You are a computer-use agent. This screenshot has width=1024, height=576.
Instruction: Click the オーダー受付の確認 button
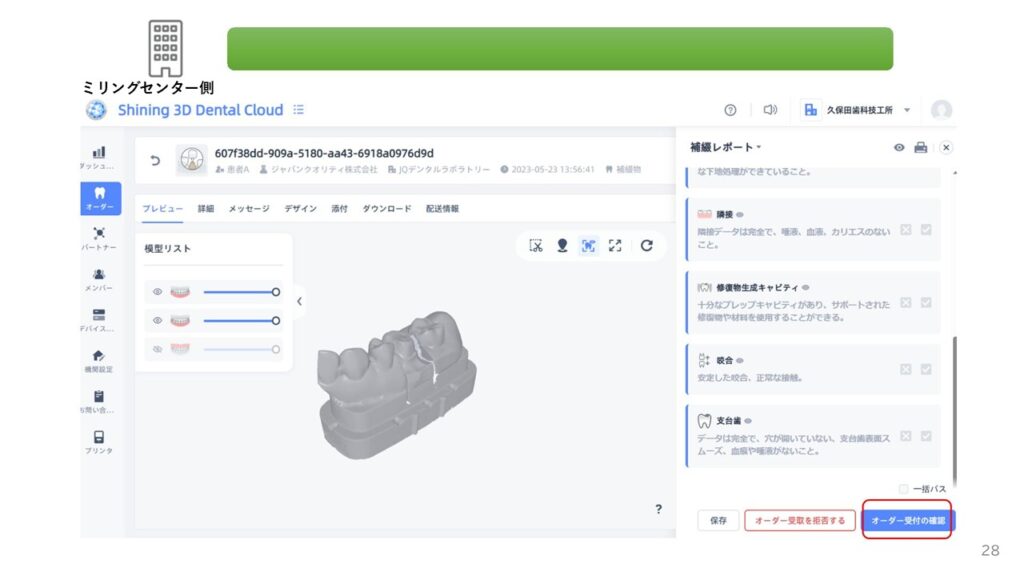(x=907, y=520)
